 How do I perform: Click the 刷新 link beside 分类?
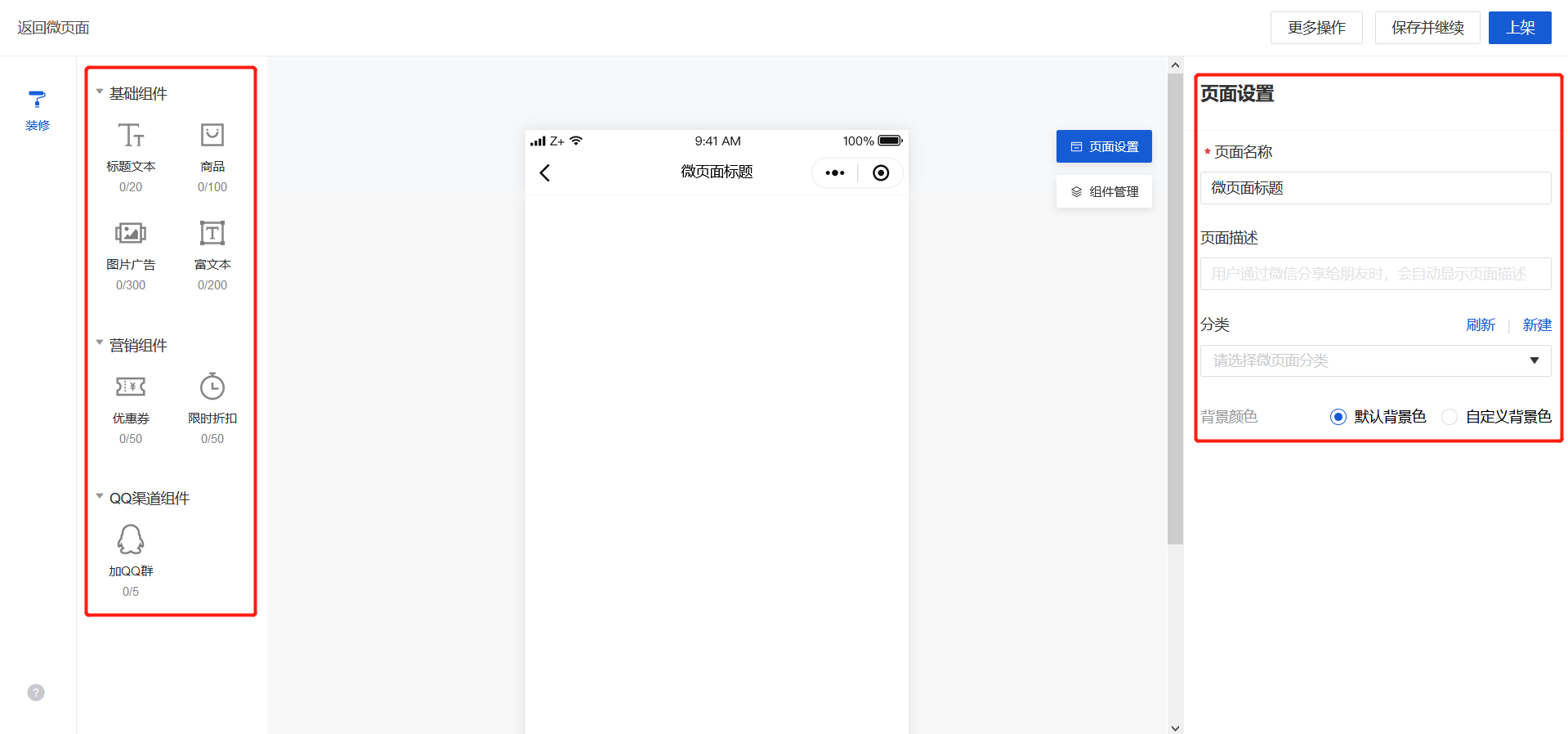1480,324
